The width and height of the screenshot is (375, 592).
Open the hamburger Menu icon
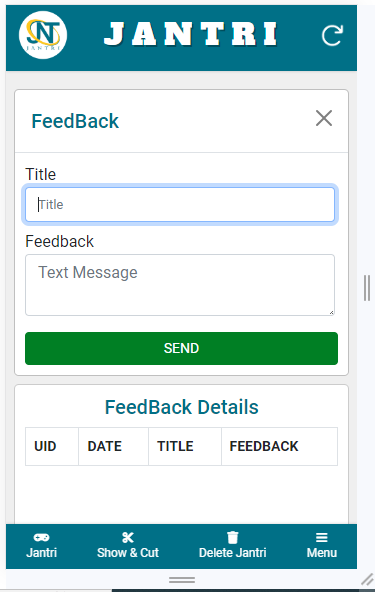point(322,537)
